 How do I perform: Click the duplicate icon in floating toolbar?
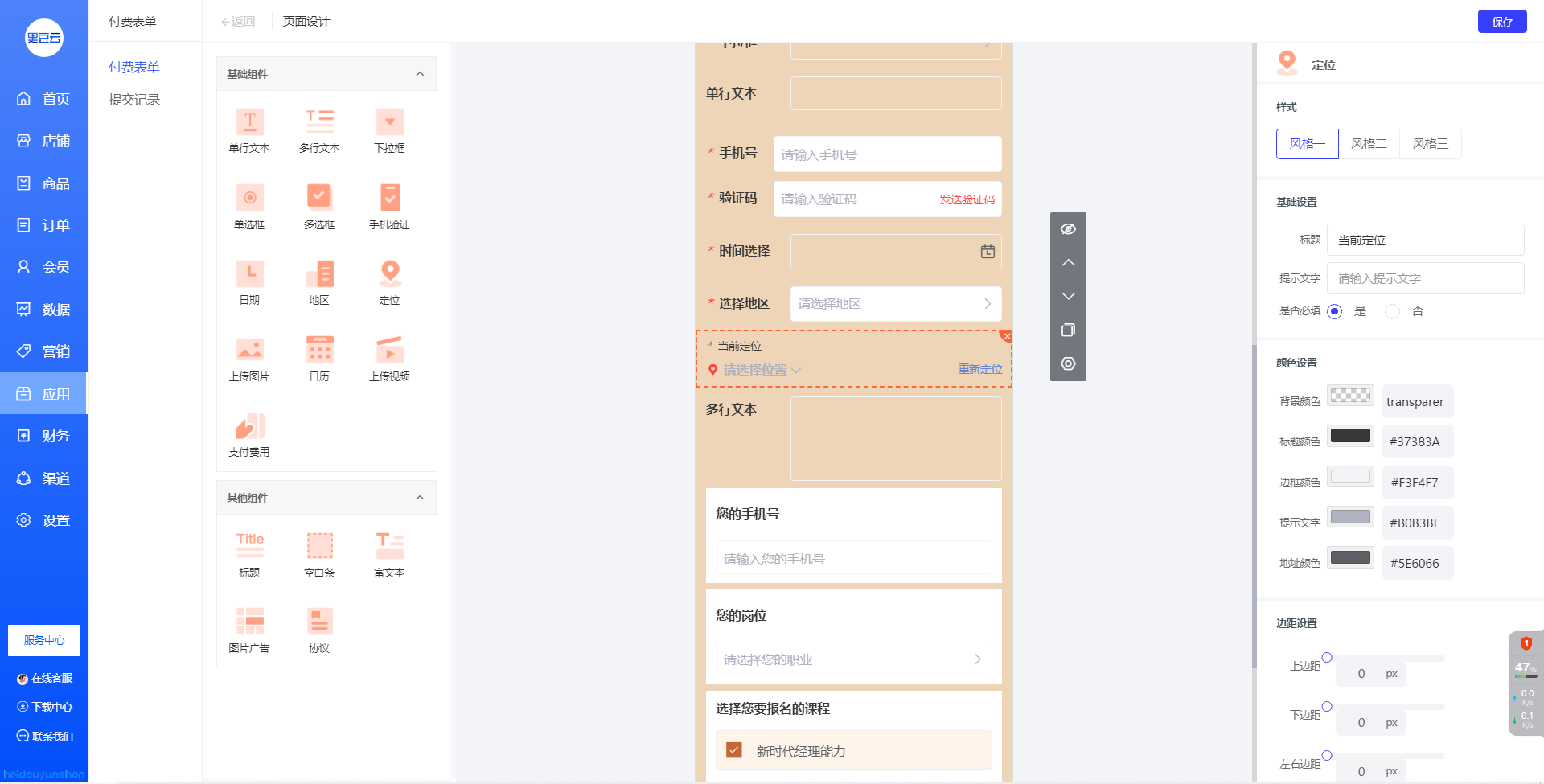click(1068, 330)
